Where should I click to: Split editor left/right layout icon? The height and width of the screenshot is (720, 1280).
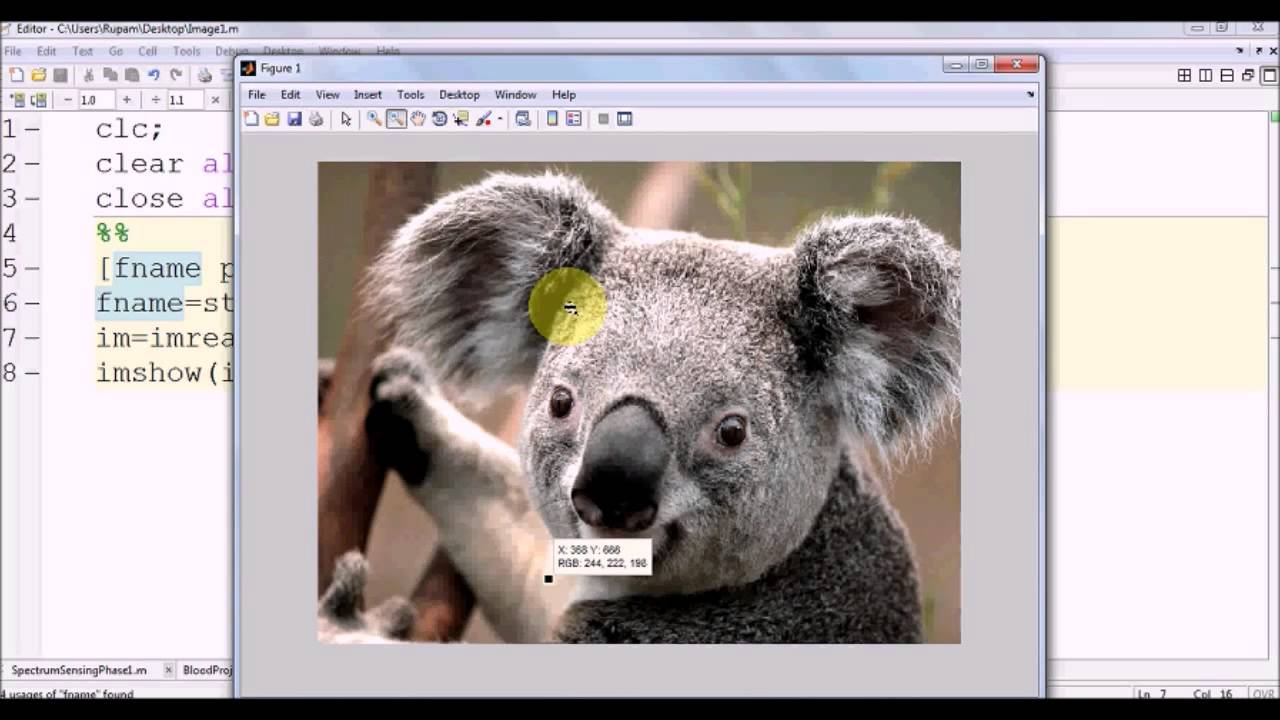click(x=1206, y=75)
